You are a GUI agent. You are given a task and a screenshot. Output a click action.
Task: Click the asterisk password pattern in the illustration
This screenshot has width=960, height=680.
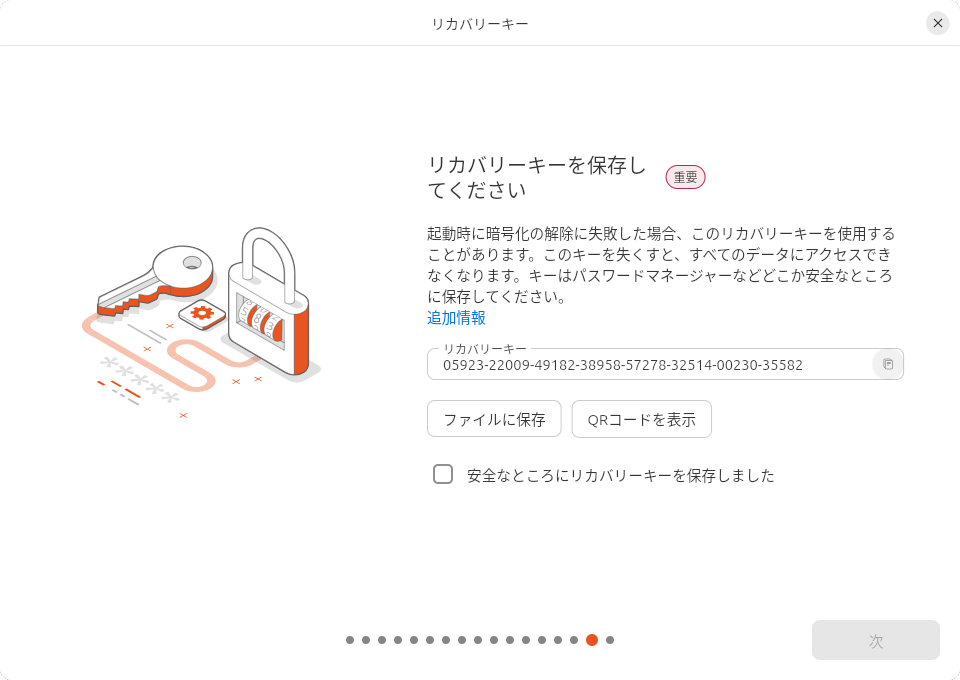140,381
